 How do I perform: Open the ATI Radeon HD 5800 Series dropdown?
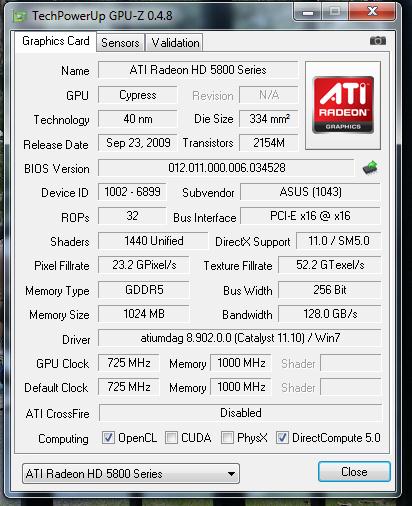click(131, 473)
